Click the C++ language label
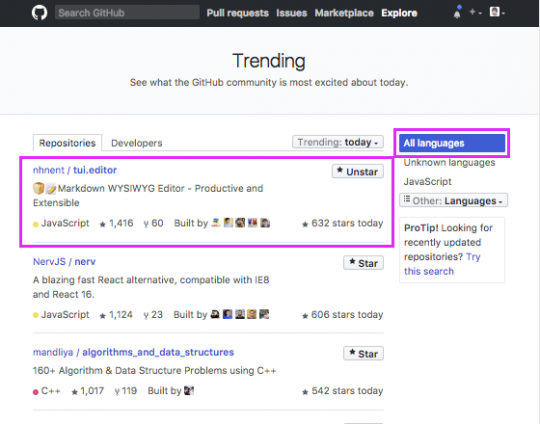Image resolution: width=540 pixels, height=424 pixels. pyautogui.click(x=51, y=391)
